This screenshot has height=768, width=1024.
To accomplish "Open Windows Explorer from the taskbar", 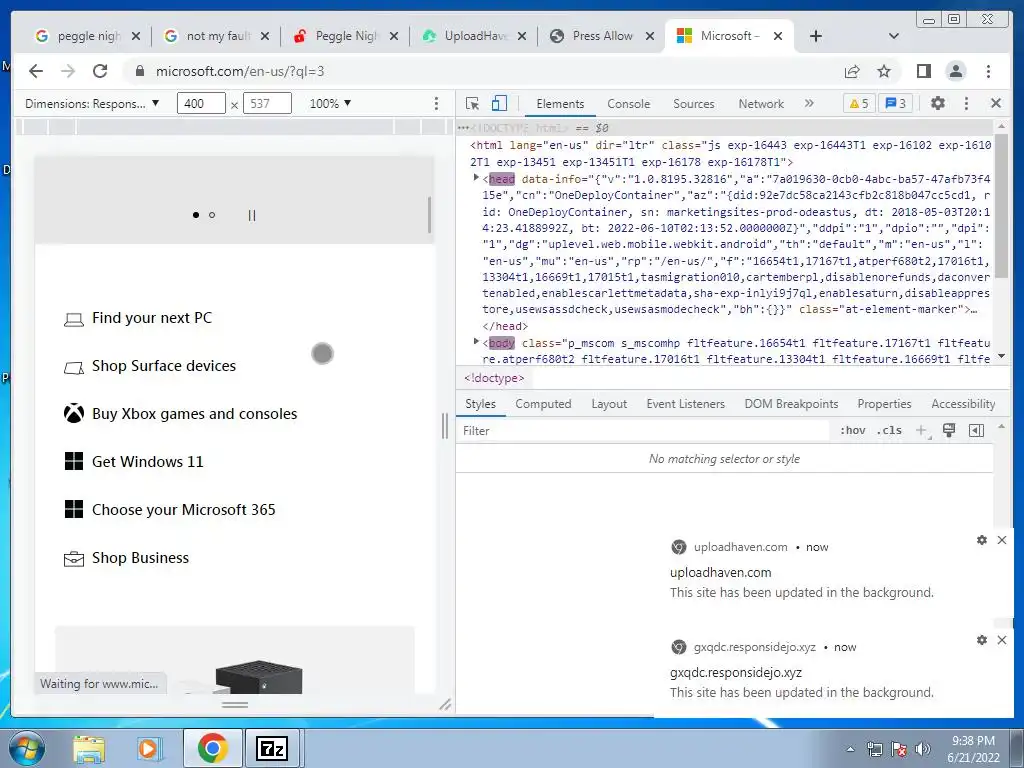I will (x=89, y=748).
